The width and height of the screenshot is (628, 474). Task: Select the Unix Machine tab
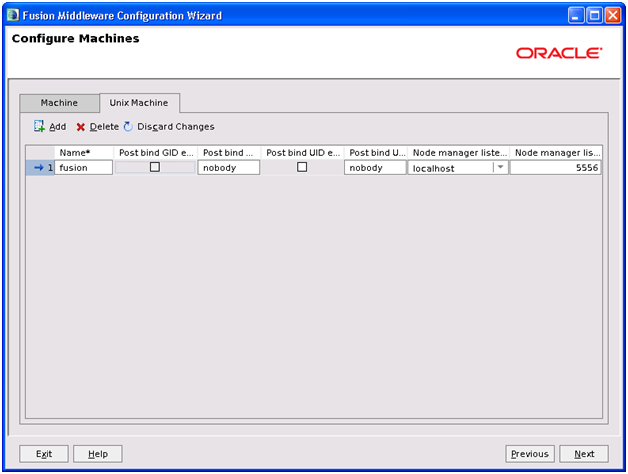pos(139,103)
